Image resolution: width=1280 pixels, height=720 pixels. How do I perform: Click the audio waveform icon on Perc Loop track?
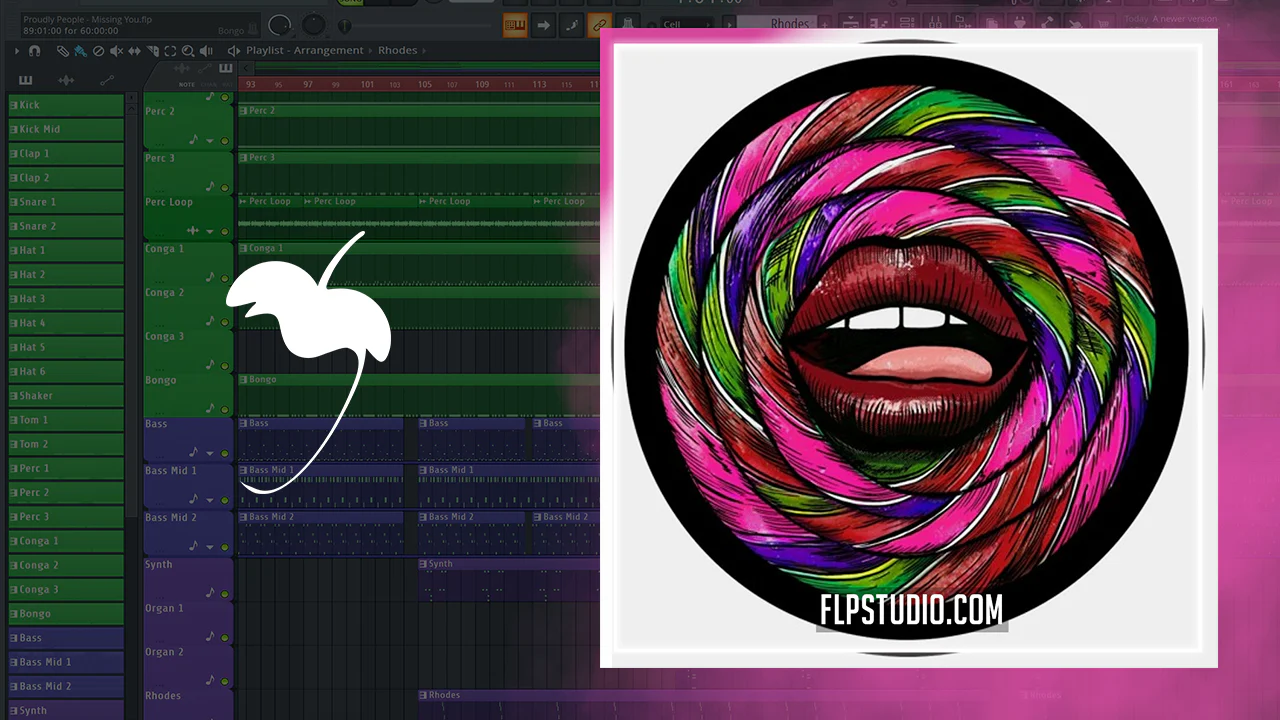(x=195, y=231)
